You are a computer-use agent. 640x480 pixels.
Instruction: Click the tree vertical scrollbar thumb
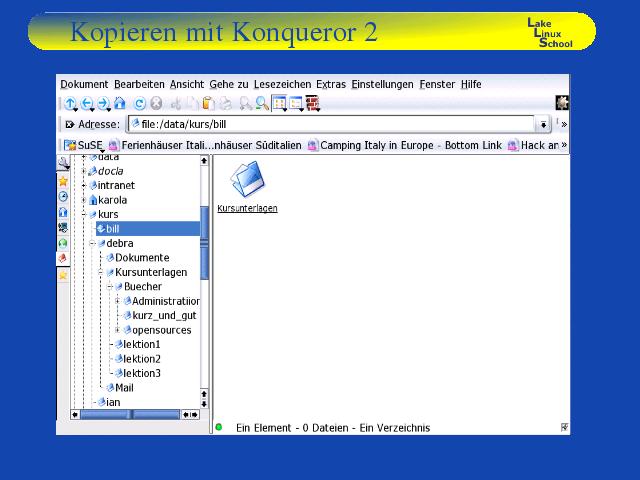click(x=204, y=243)
